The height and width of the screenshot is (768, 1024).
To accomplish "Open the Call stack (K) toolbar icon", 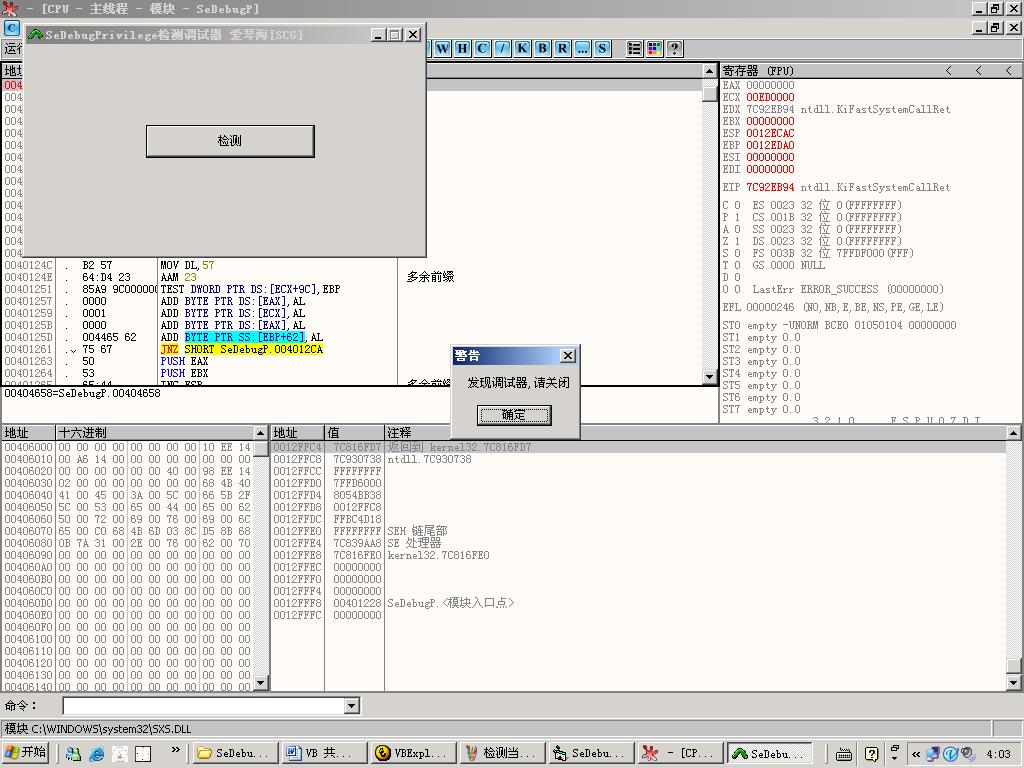I will 522,48.
